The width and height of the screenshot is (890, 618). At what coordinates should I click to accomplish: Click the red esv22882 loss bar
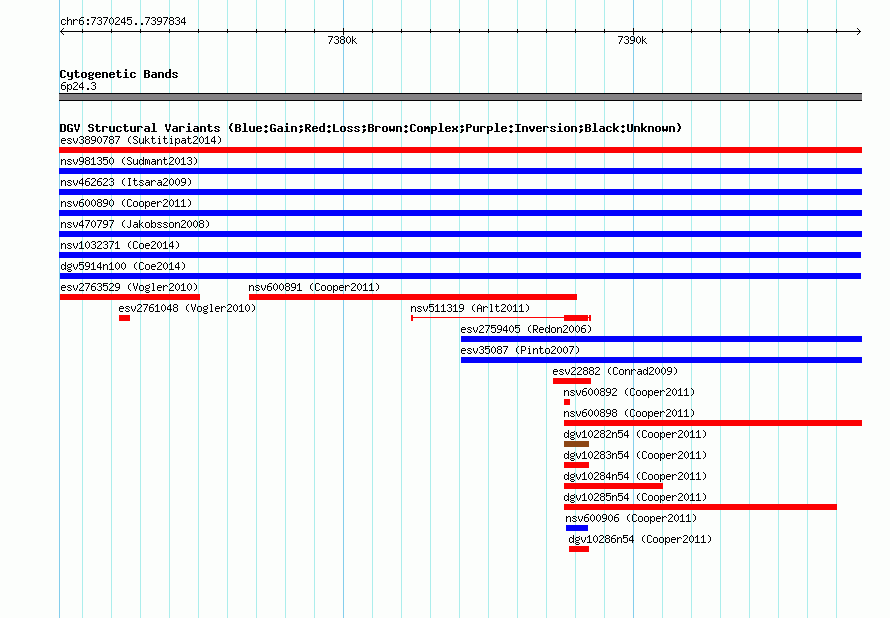pos(572,381)
